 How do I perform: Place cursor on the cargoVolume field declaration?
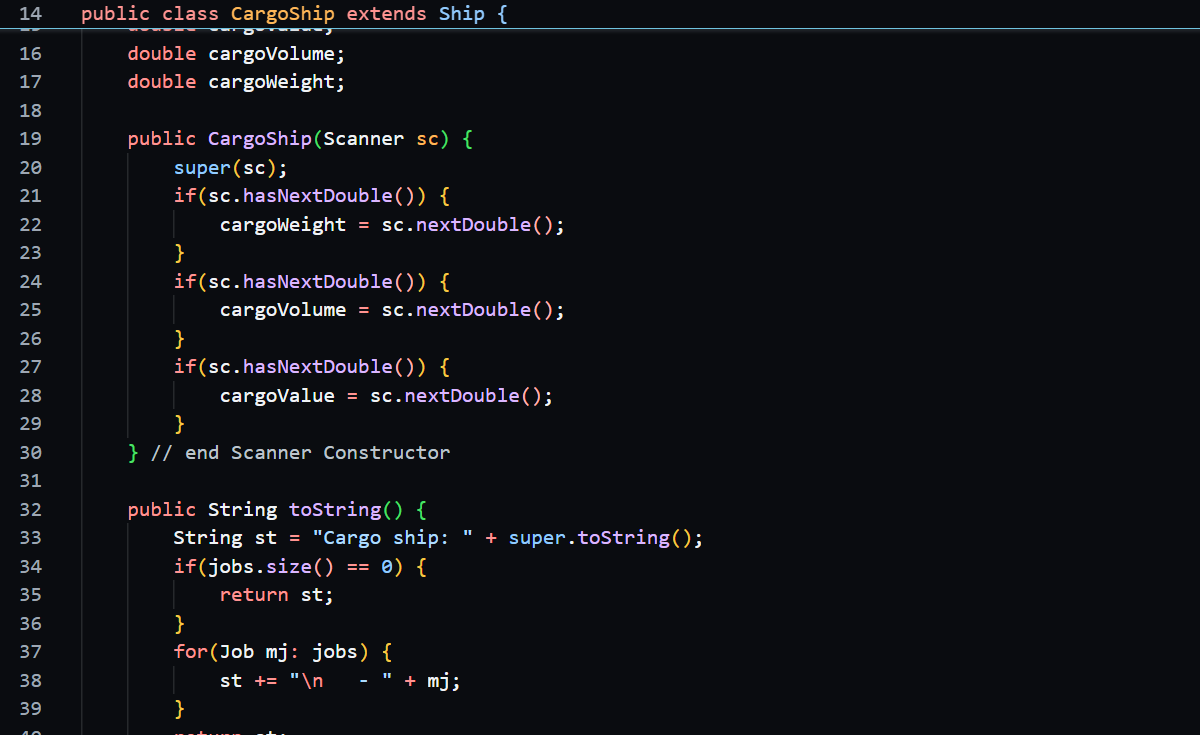pyautogui.click(x=276, y=53)
